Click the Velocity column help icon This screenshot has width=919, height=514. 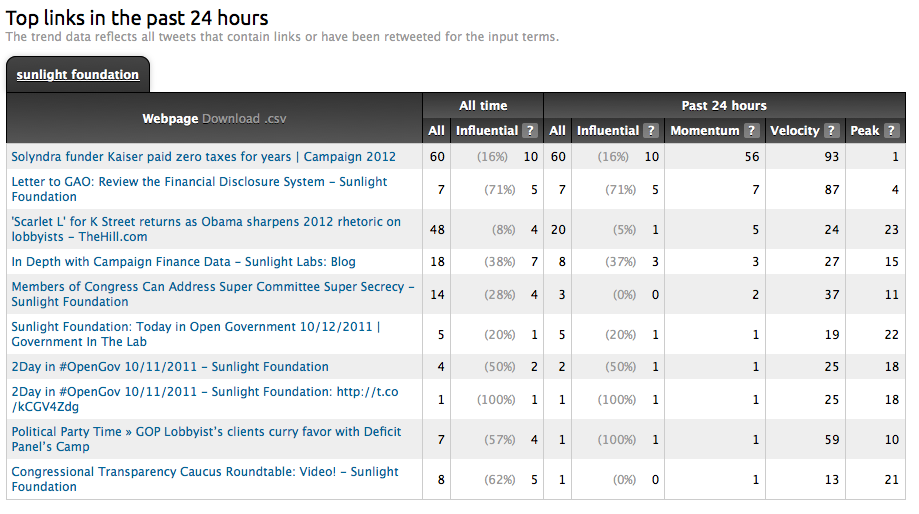pyautogui.click(x=832, y=131)
